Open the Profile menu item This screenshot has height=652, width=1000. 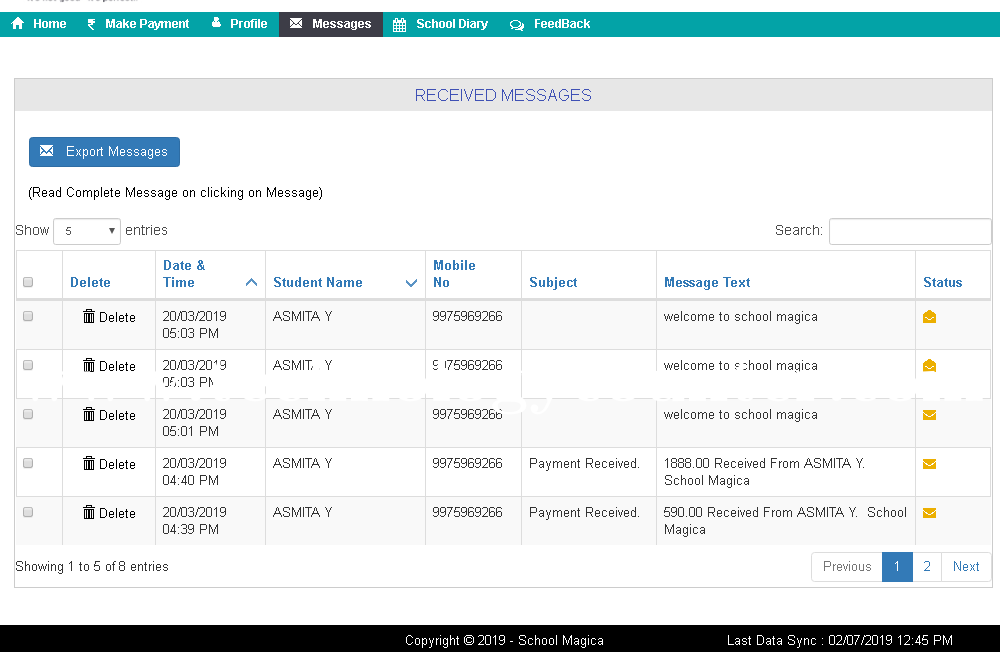pos(240,24)
